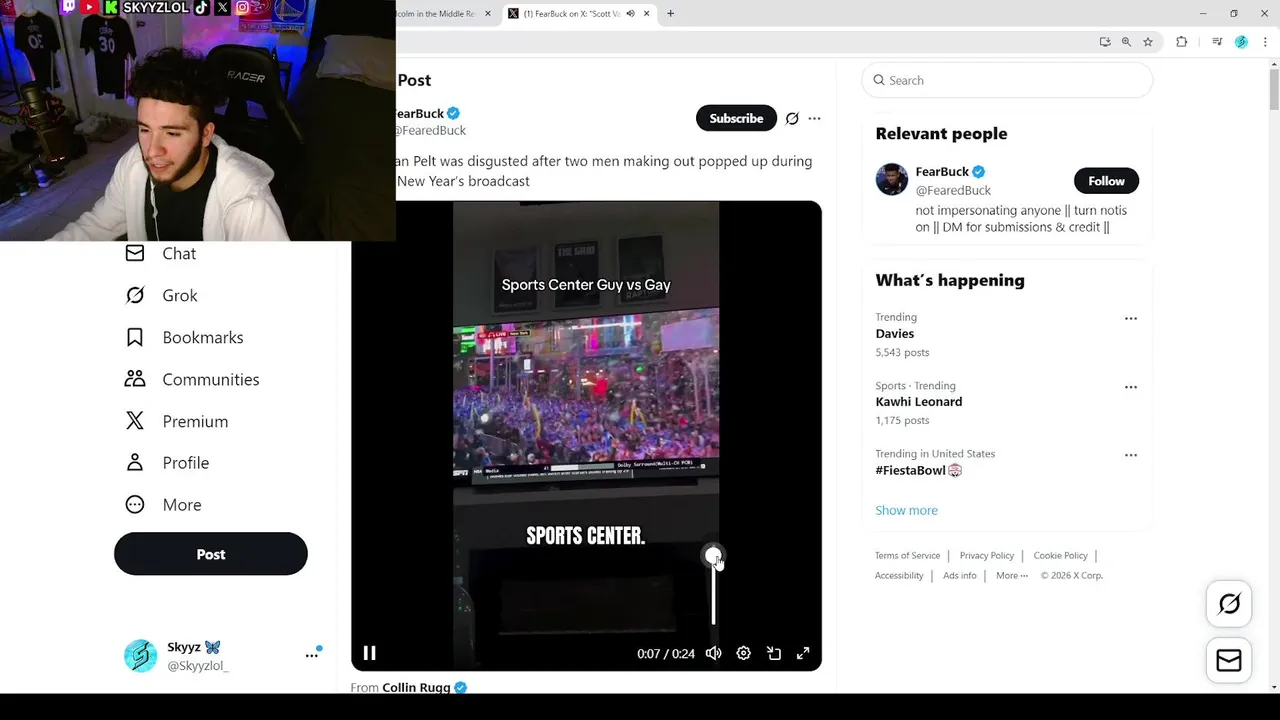Open the Chrome three-dot menu
Viewport: 1280px width, 720px height.
point(1265,42)
